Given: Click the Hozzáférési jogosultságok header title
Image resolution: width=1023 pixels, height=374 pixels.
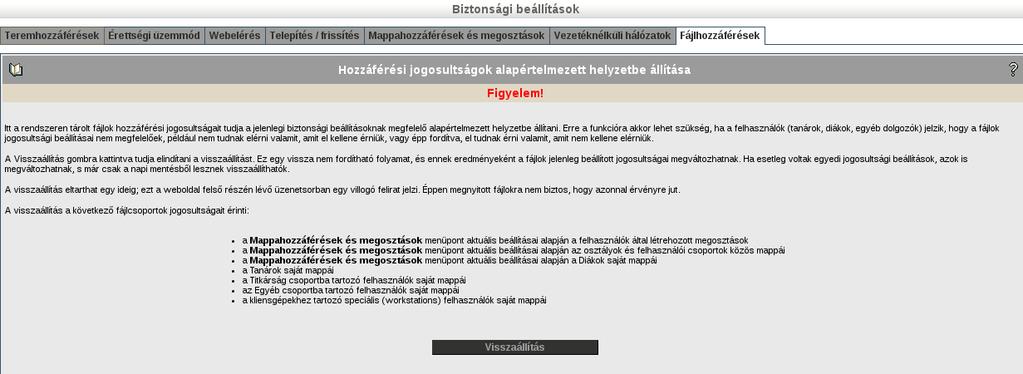Looking at the screenshot, I should [x=514, y=70].
